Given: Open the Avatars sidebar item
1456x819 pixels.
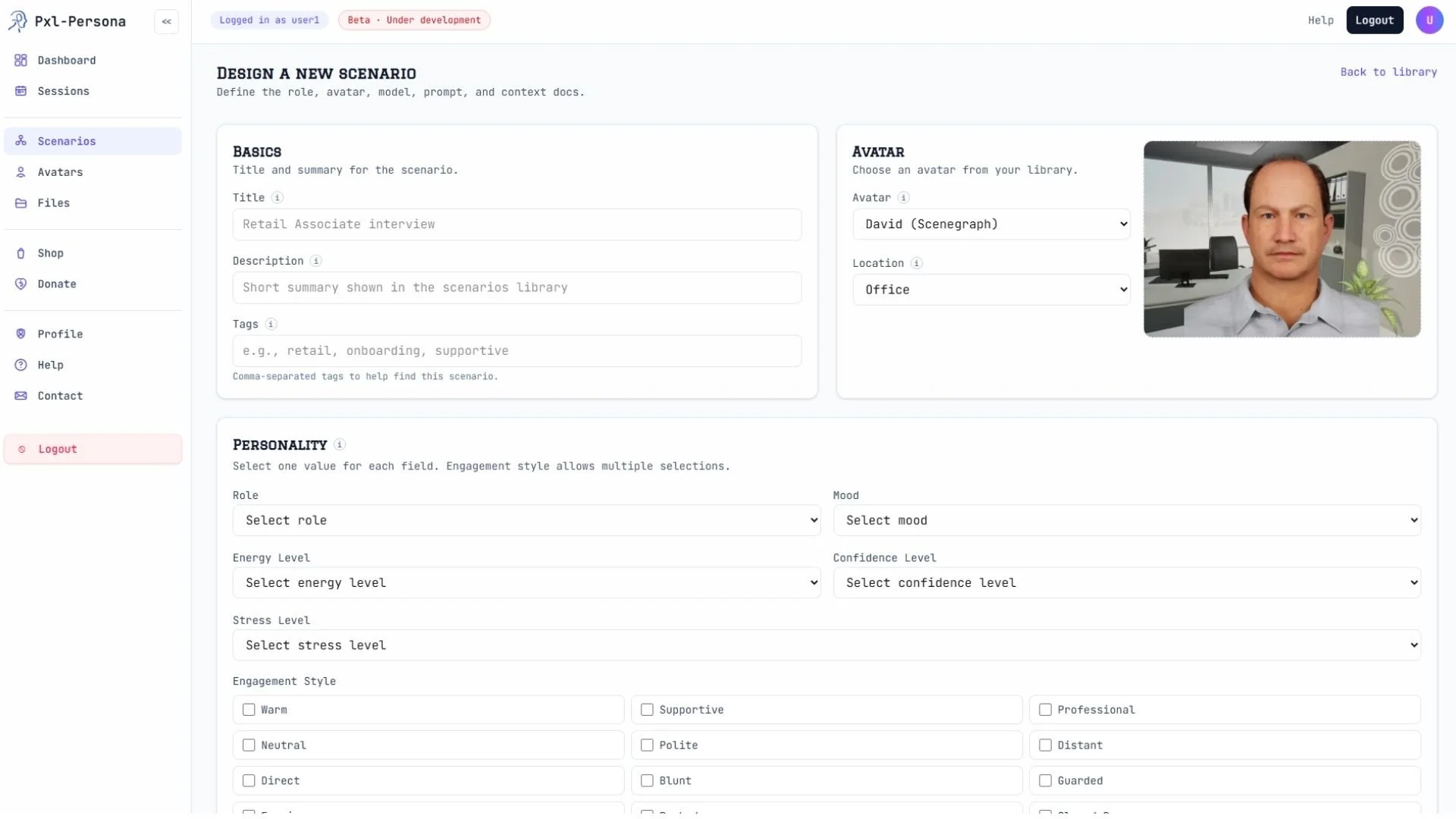Looking at the screenshot, I should click(61, 172).
